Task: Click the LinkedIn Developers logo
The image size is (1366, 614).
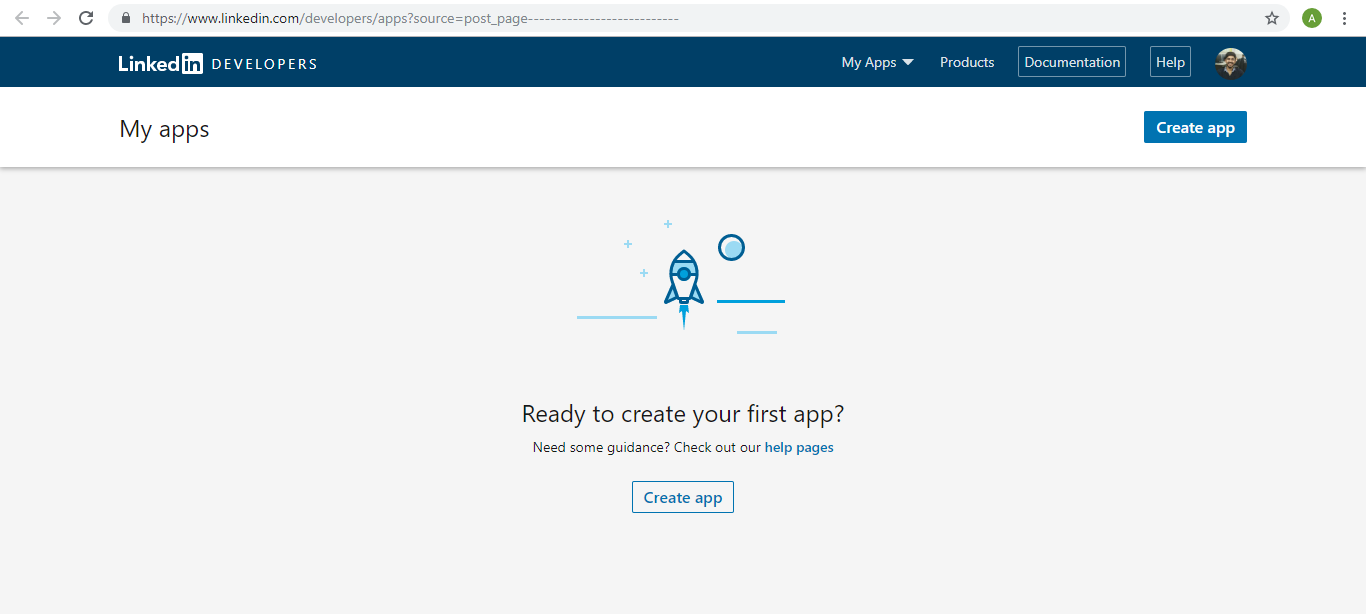Action: tap(217, 62)
